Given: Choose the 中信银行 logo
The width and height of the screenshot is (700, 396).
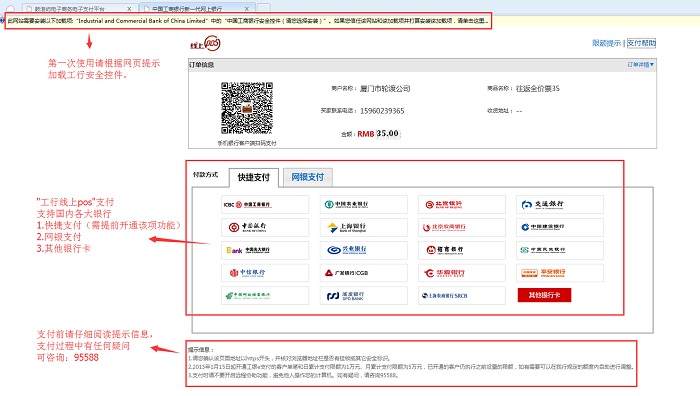Looking at the screenshot, I should [265, 273].
